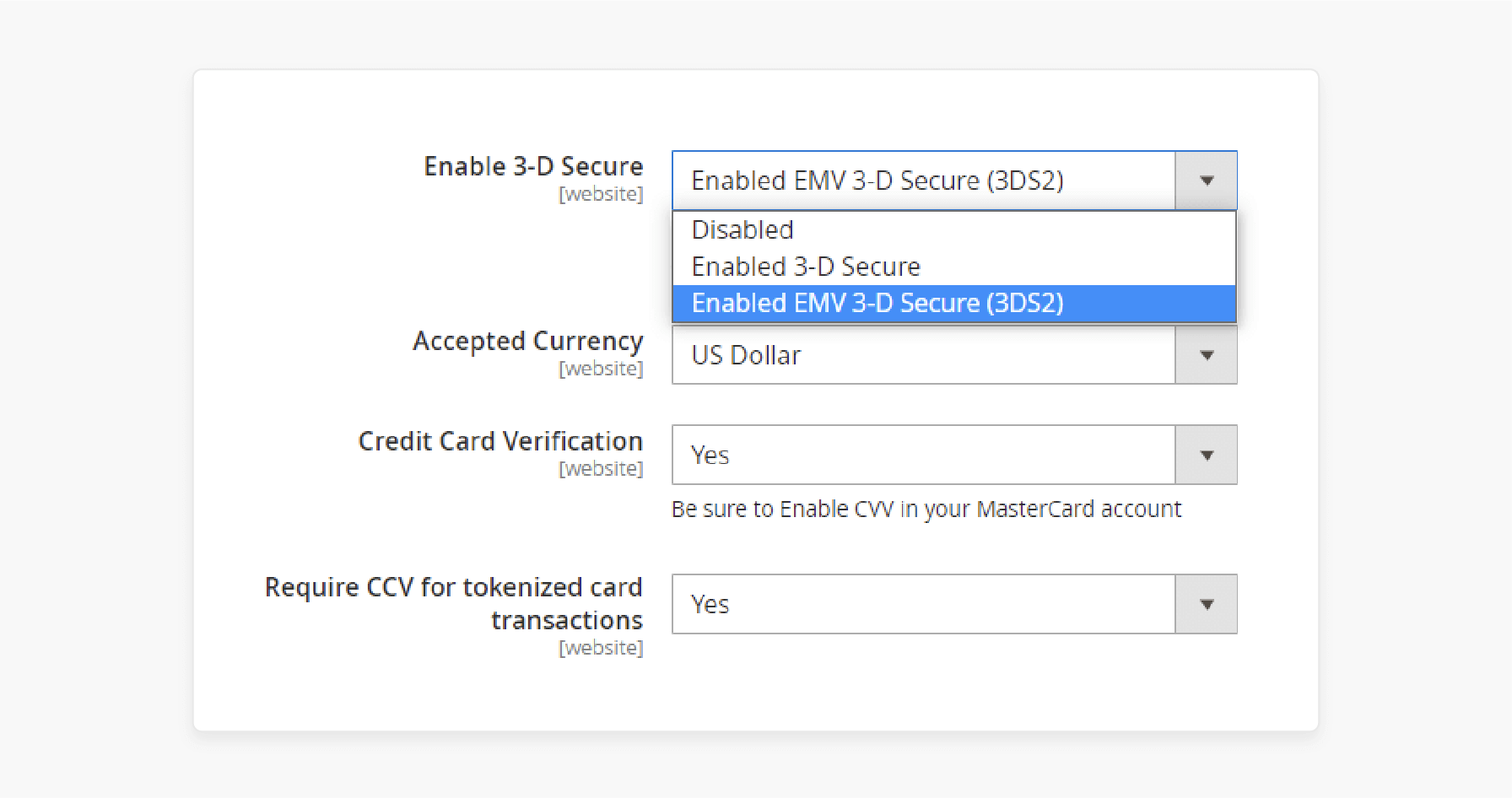Click the arrow button of Enable 3-D Secure

(x=1207, y=181)
